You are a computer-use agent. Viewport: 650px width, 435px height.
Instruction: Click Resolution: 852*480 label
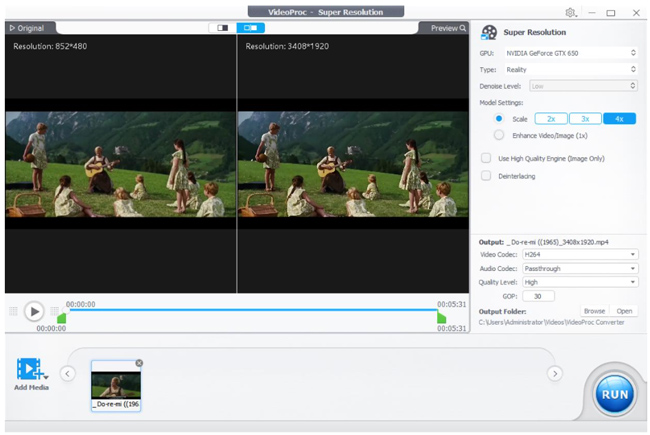(x=50, y=46)
